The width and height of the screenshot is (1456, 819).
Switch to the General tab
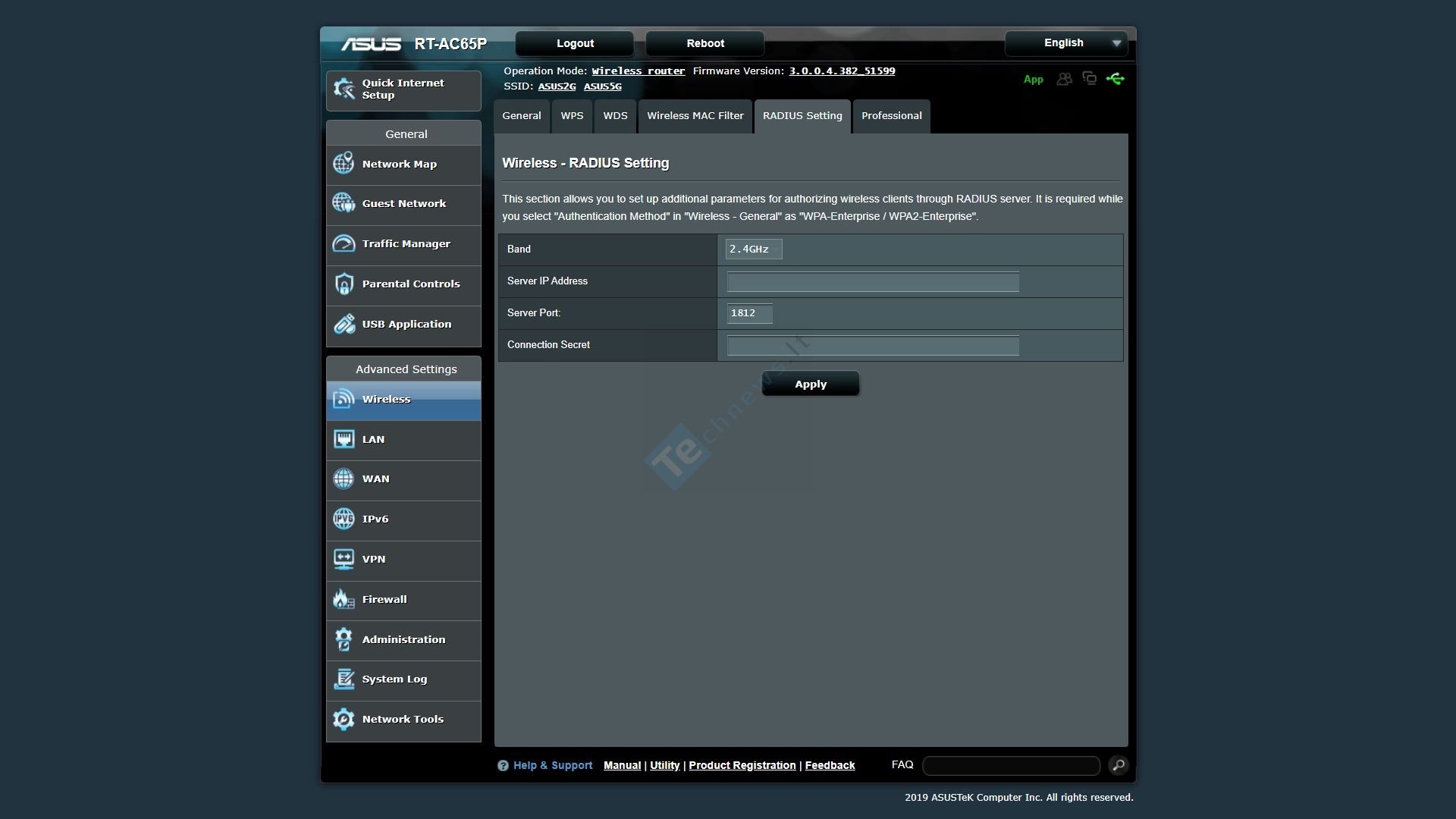click(522, 116)
